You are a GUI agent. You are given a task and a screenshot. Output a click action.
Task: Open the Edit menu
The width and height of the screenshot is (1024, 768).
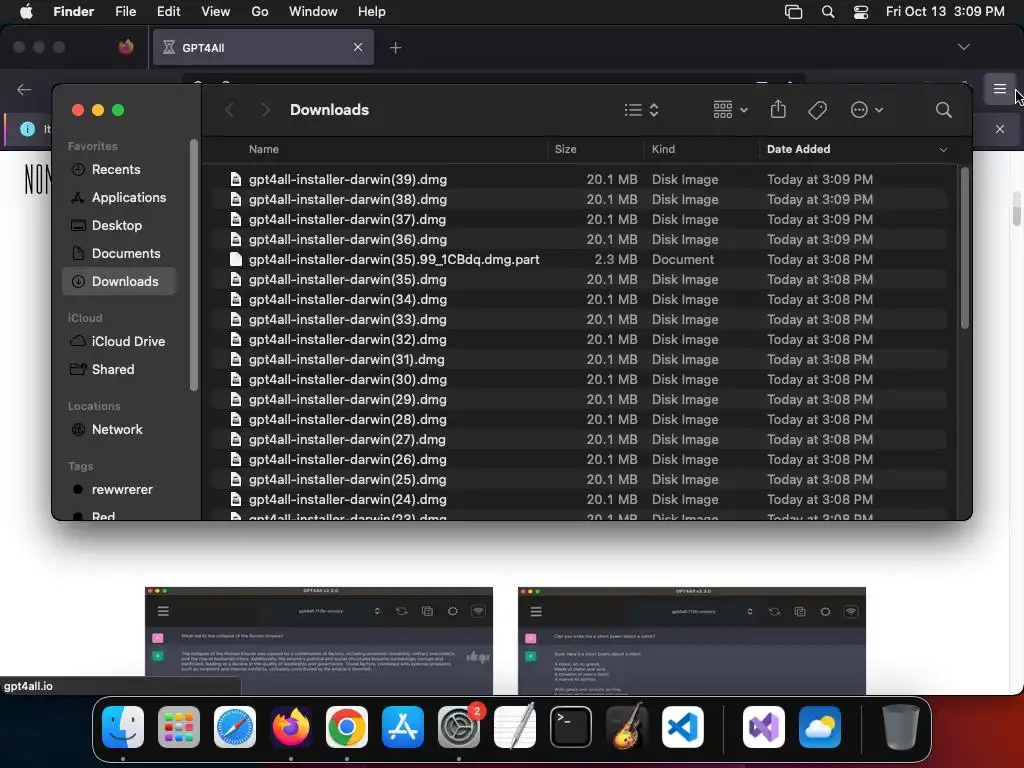(x=168, y=12)
